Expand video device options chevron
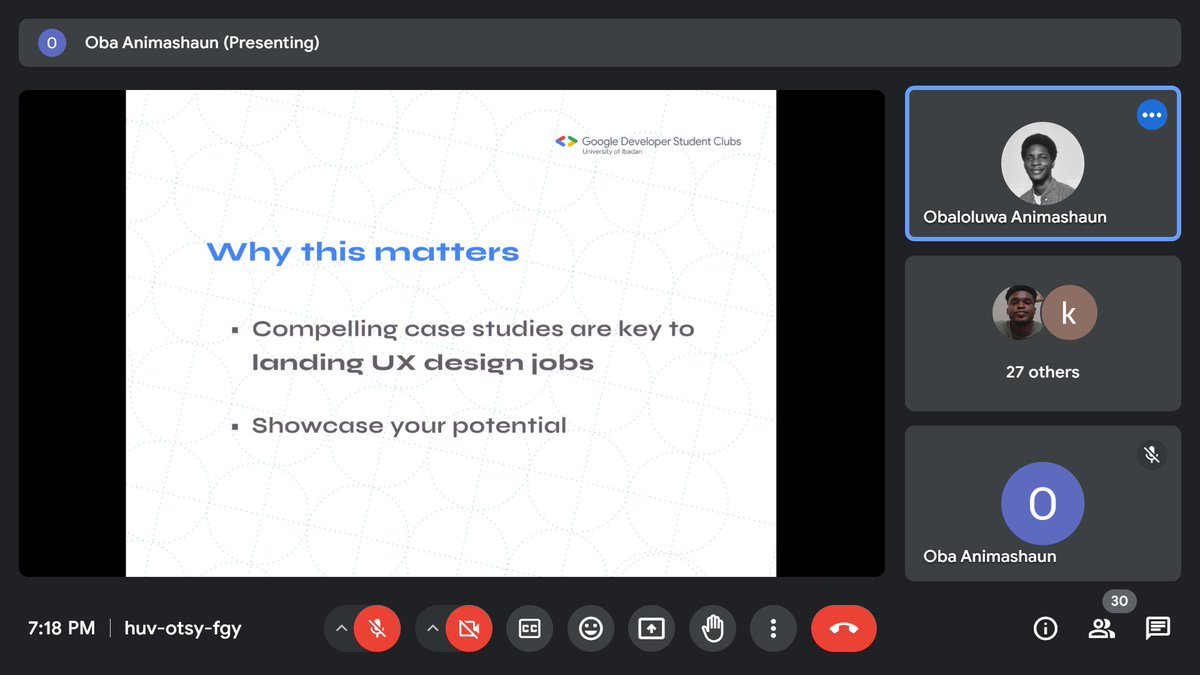Screen dimensions: 1200x675 click(432, 628)
